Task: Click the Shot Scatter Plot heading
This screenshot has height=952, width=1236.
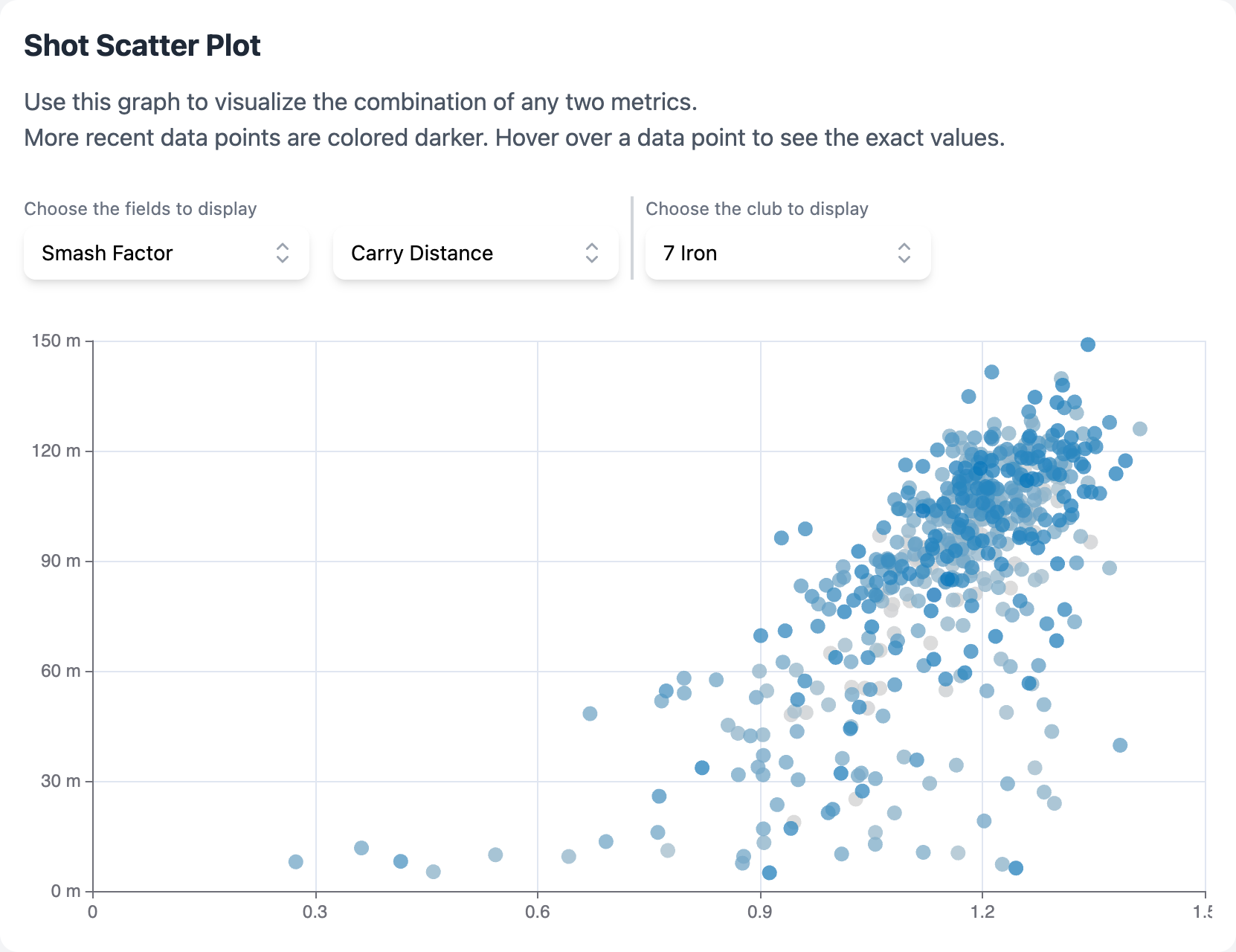Action: tap(142, 45)
